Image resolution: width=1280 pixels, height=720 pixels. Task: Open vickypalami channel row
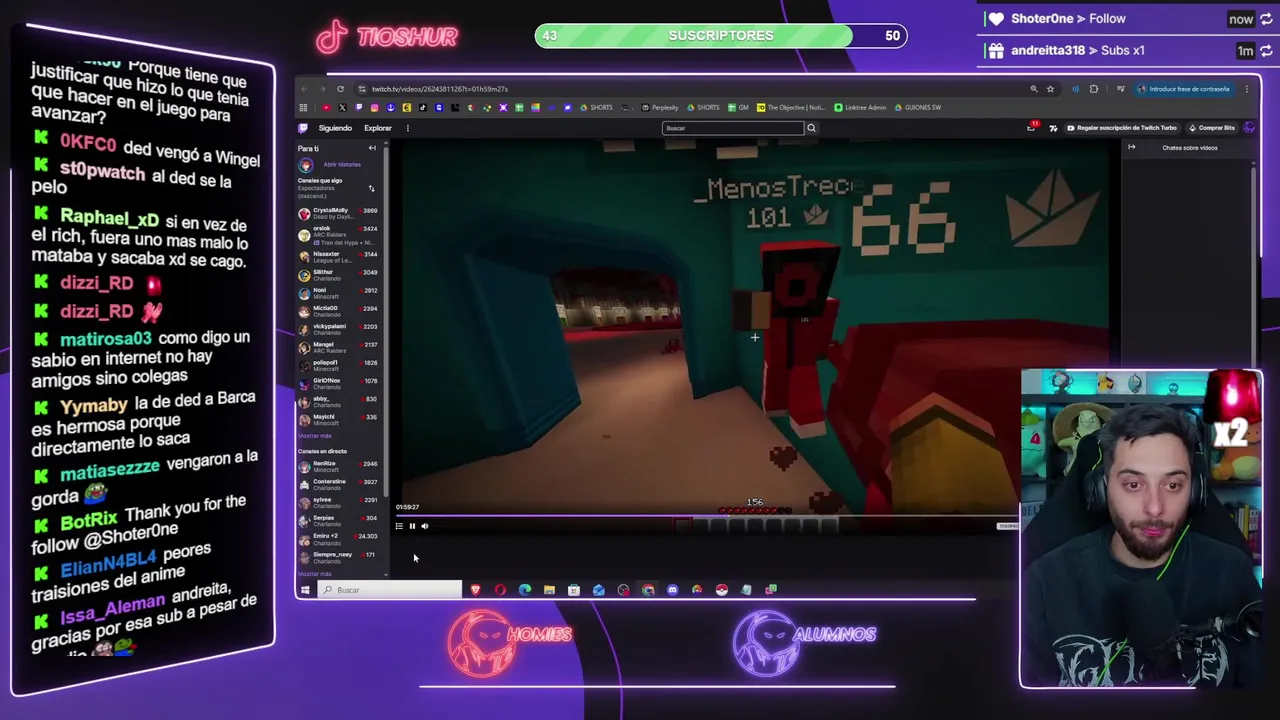click(338, 330)
